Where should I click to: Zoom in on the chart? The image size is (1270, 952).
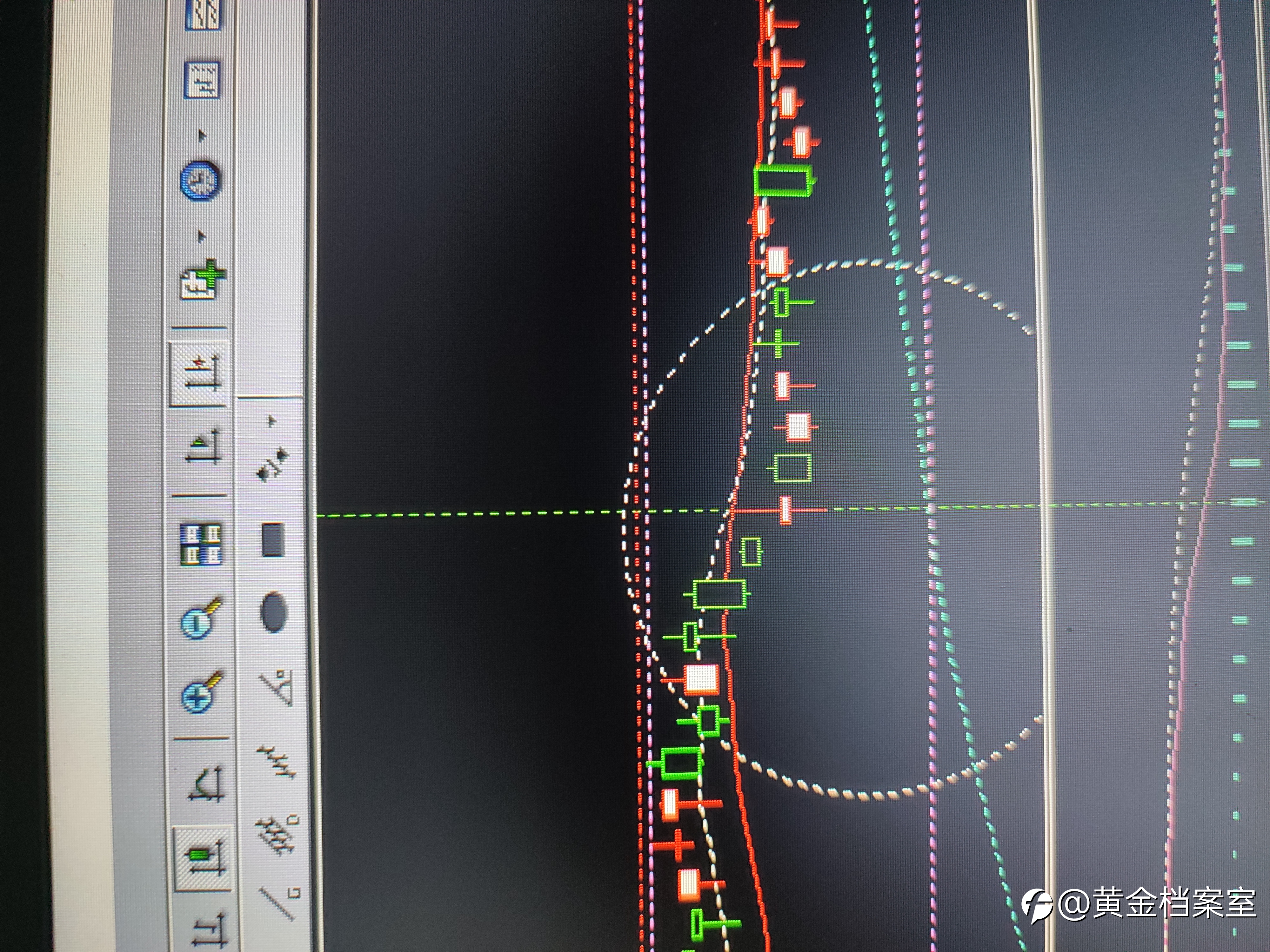[x=201, y=693]
